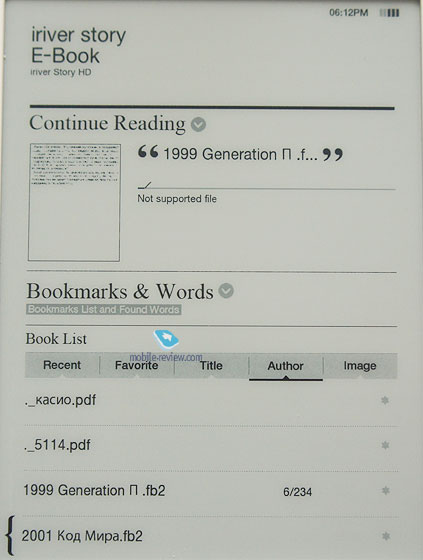Switch to the Favorite tab
This screenshot has height=560, width=423.
pos(136,365)
